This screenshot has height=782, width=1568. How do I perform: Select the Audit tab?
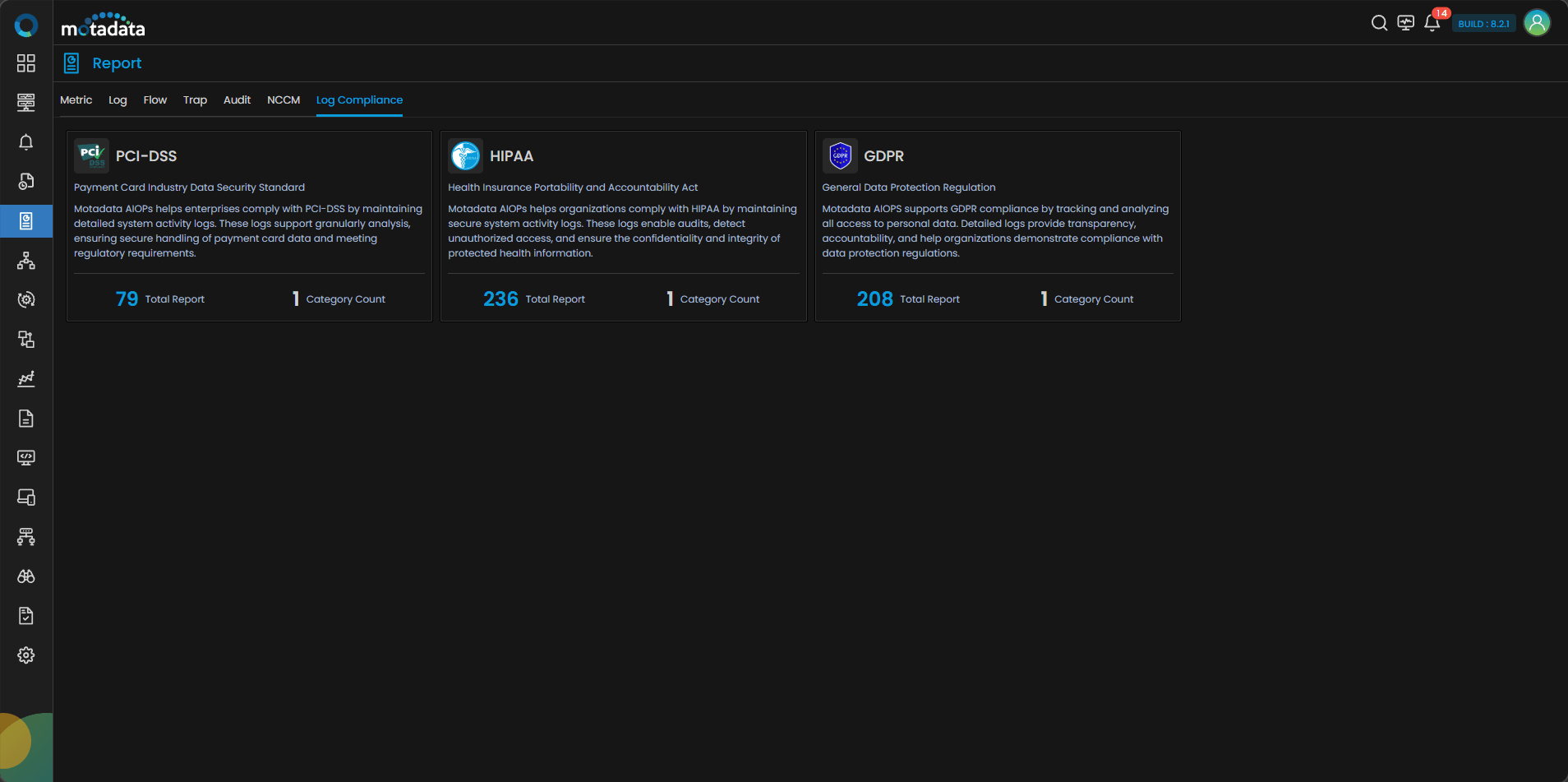pos(237,100)
